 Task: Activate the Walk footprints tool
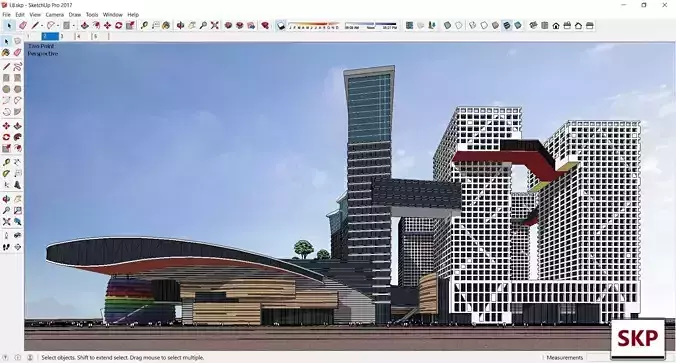[x=6, y=247]
